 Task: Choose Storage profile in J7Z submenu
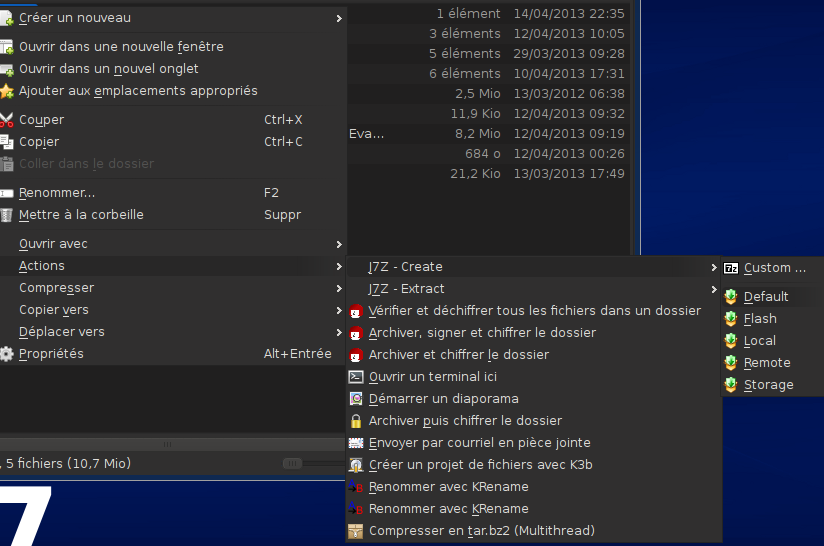[772, 385]
